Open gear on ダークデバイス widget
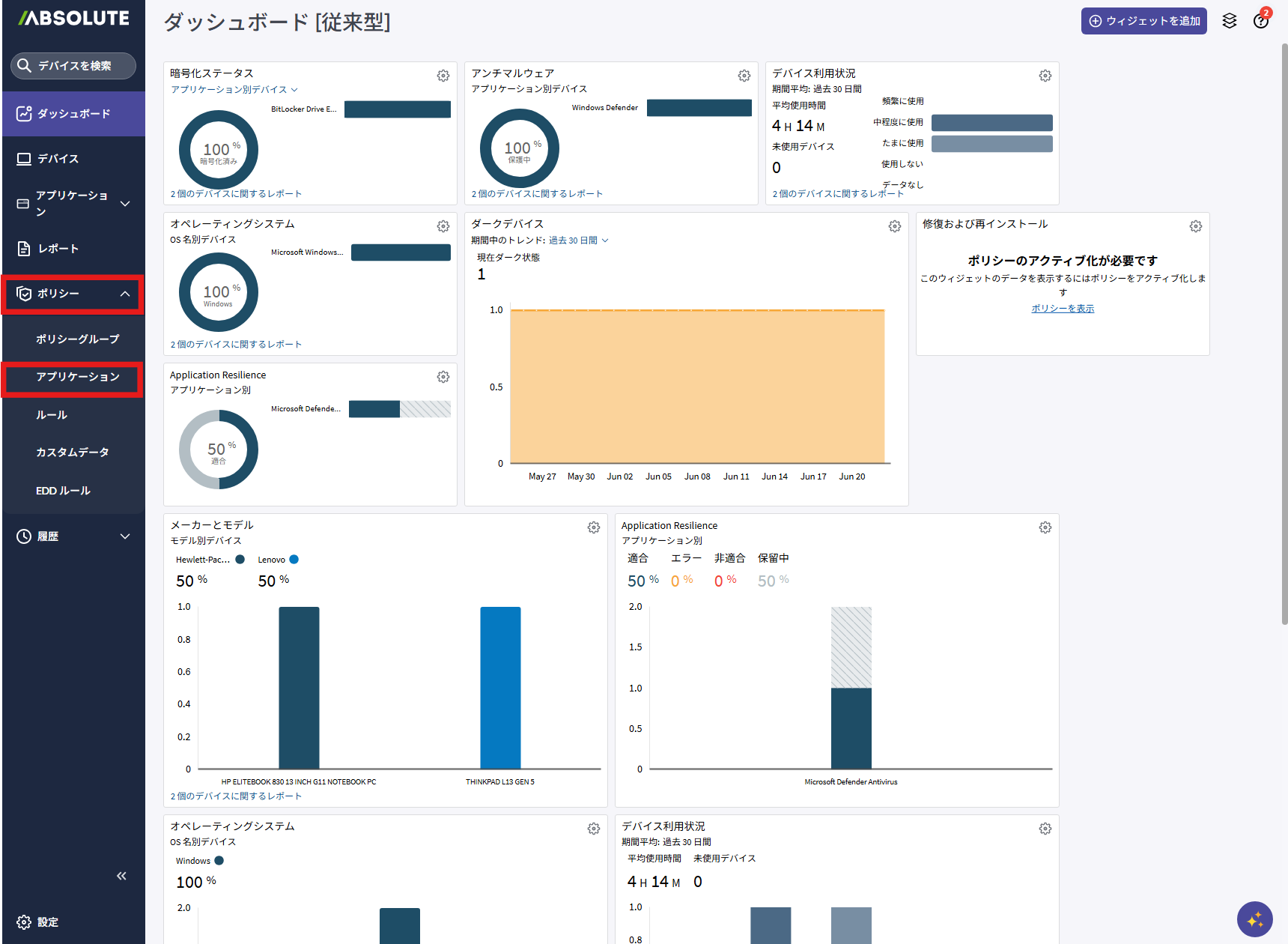The image size is (1288, 944). click(x=895, y=226)
